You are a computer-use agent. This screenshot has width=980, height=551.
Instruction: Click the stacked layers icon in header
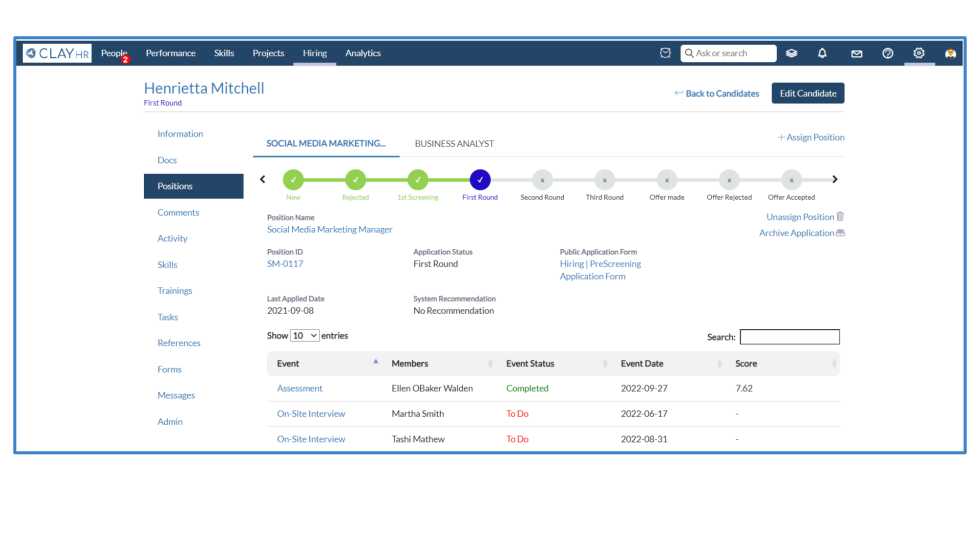click(x=791, y=53)
